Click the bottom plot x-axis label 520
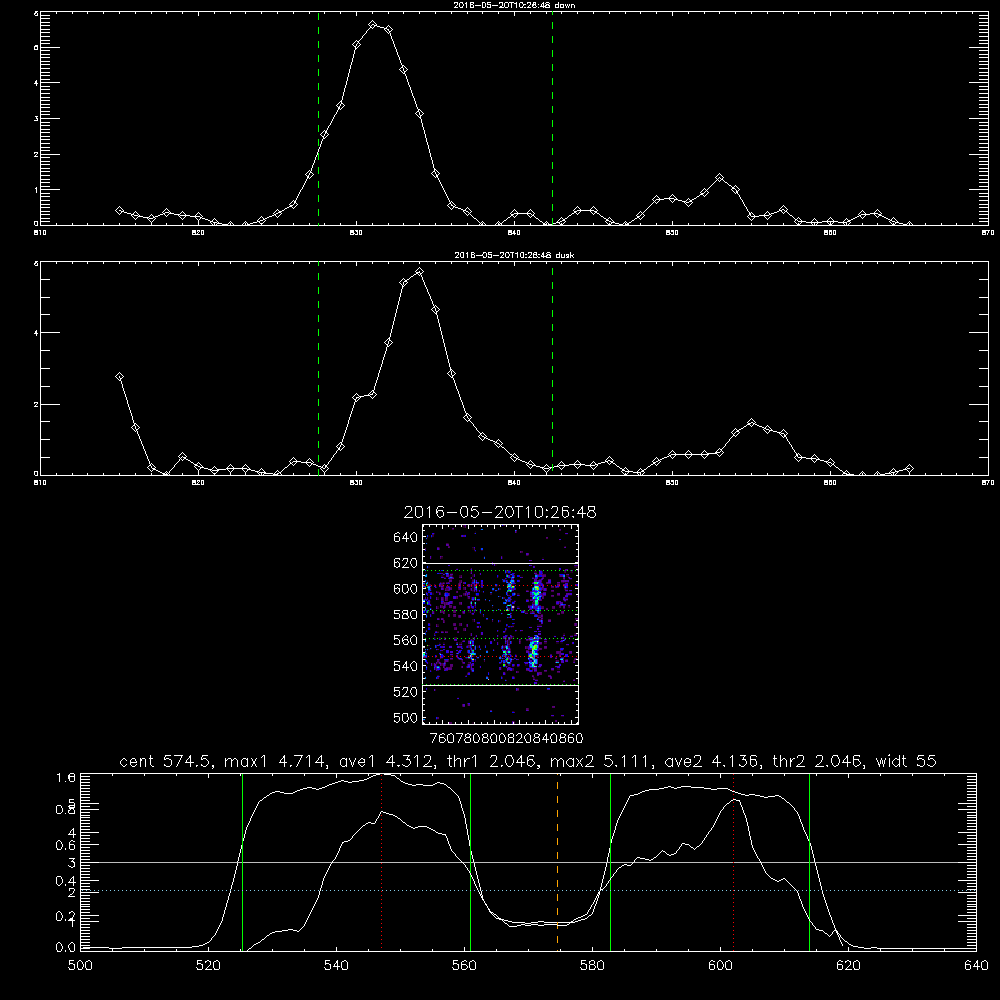The height and width of the screenshot is (1000, 1000). (x=208, y=966)
